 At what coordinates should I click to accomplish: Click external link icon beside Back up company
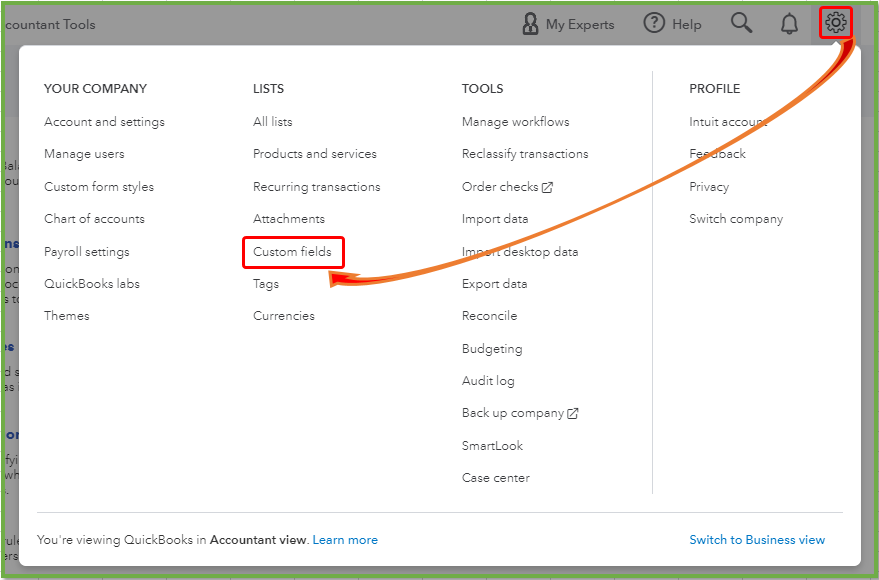[x=573, y=413]
